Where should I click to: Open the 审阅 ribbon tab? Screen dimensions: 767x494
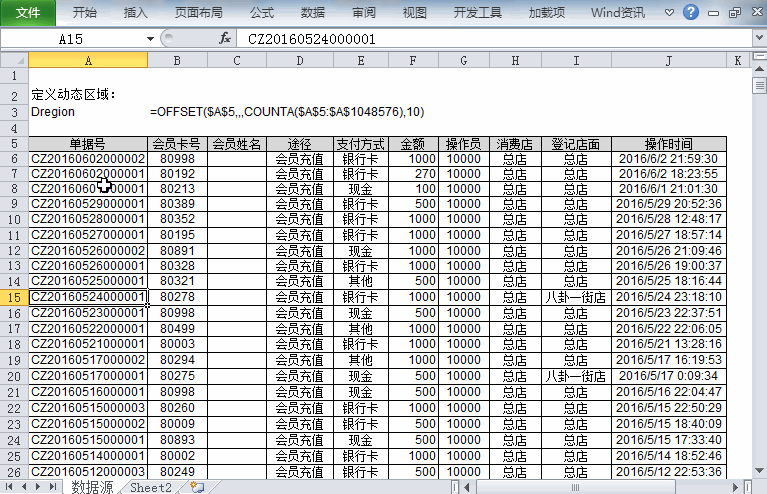click(364, 12)
